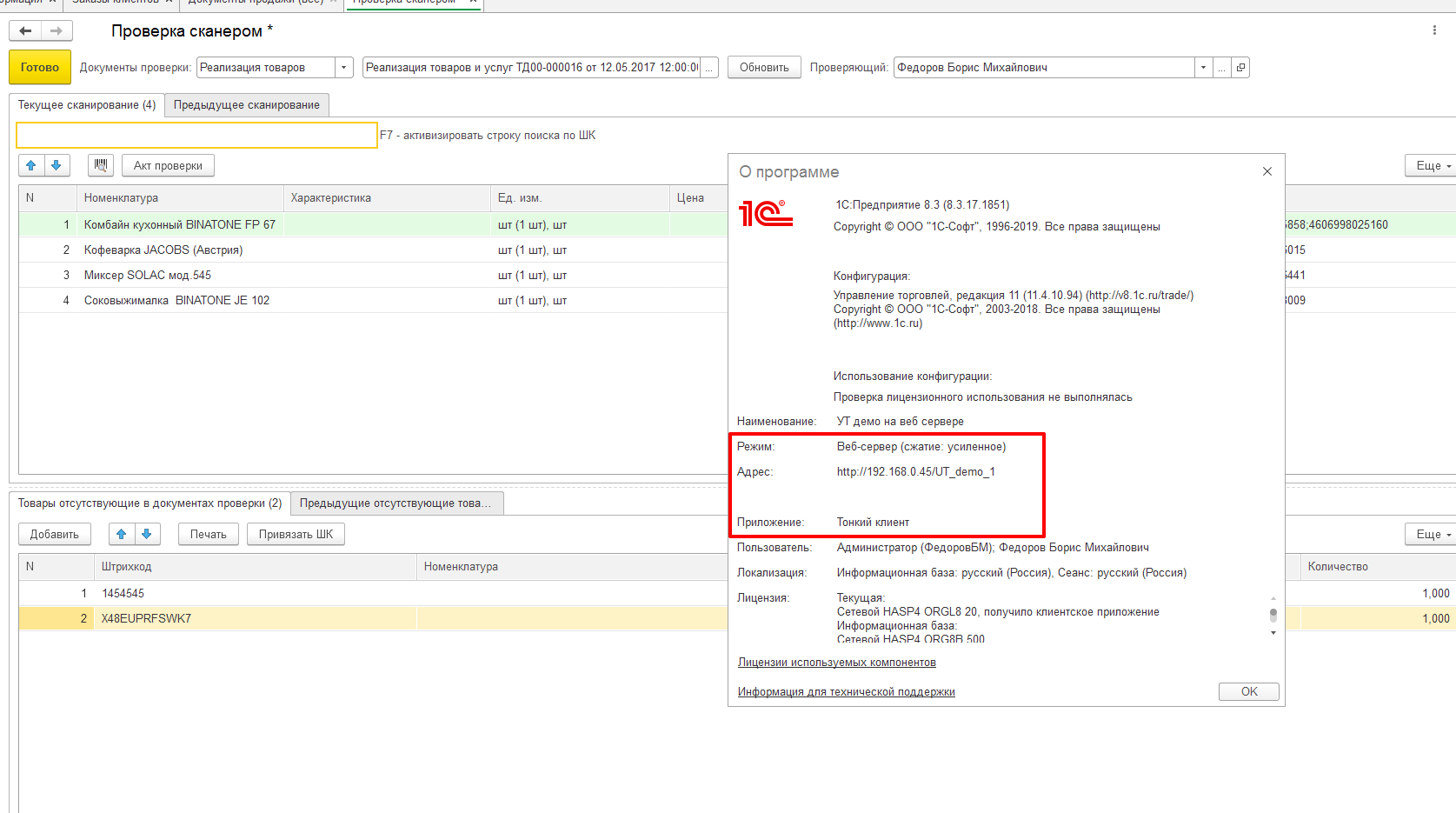Click the Обновить button

[764, 67]
